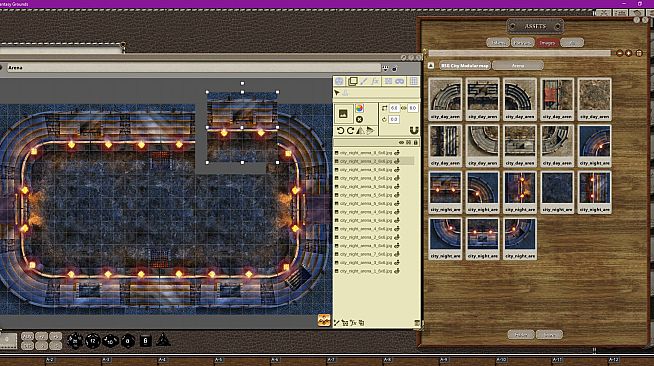Toggle link icon in layer list header

pos(409,143)
